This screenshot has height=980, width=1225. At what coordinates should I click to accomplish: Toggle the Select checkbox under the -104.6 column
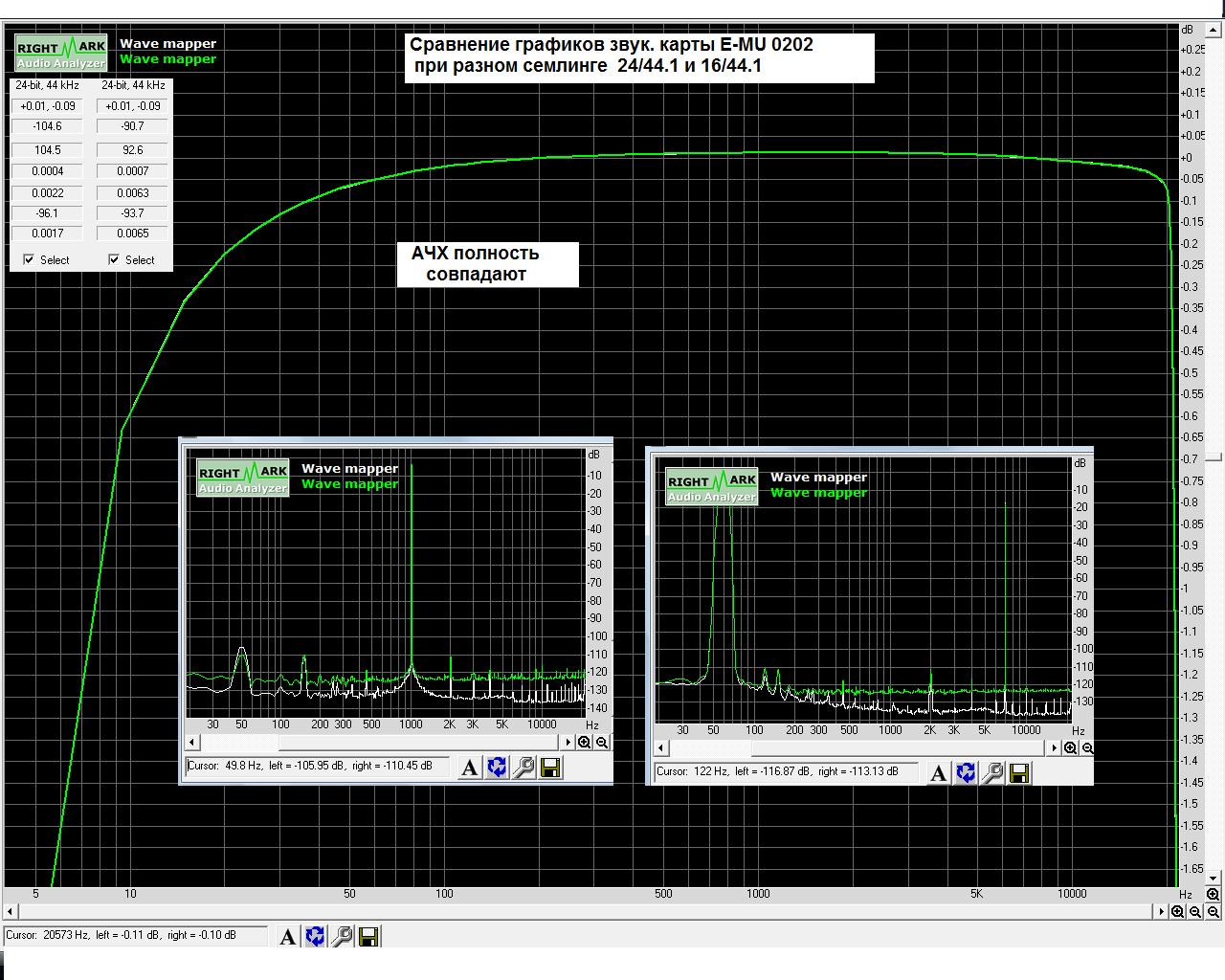(29, 259)
